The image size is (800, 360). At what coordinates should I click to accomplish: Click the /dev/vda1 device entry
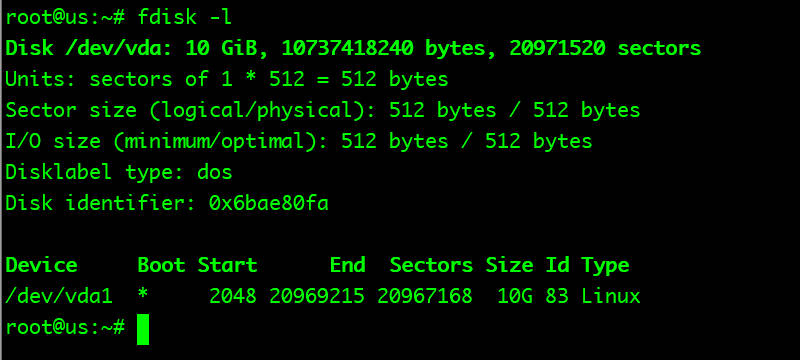(x=59, y=296)
